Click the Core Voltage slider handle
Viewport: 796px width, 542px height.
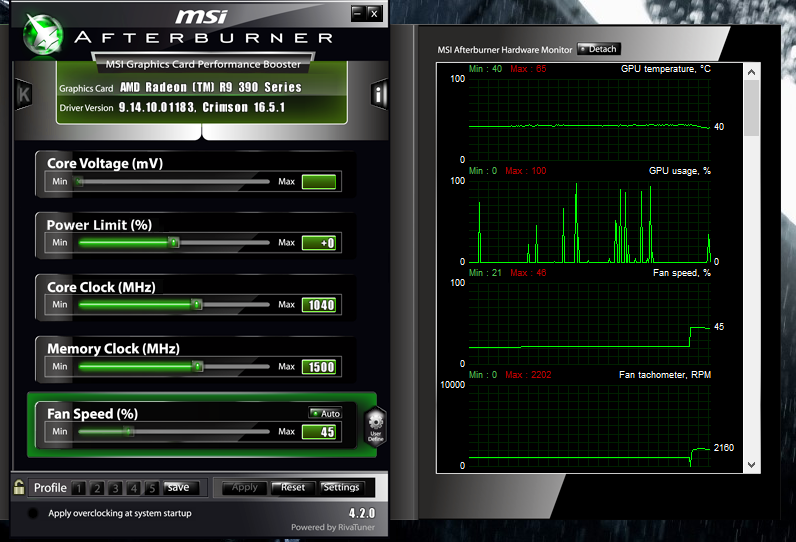(x=78, y=181)
